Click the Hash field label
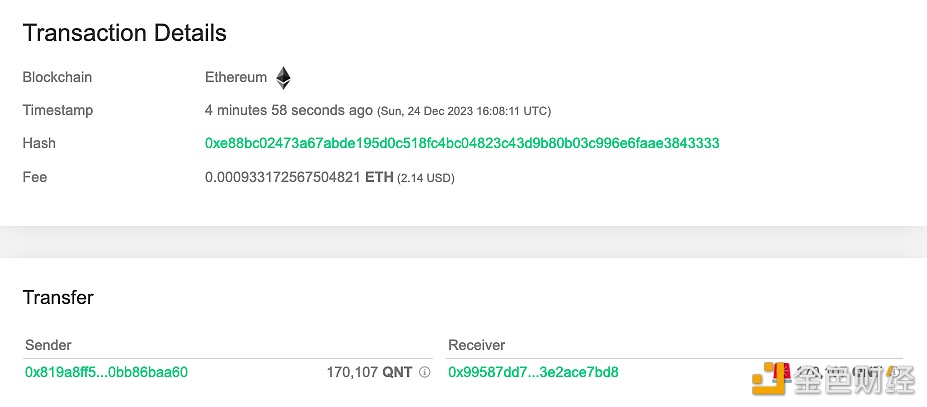The height and width of the screenshot is (407, 927). (39, 143)
